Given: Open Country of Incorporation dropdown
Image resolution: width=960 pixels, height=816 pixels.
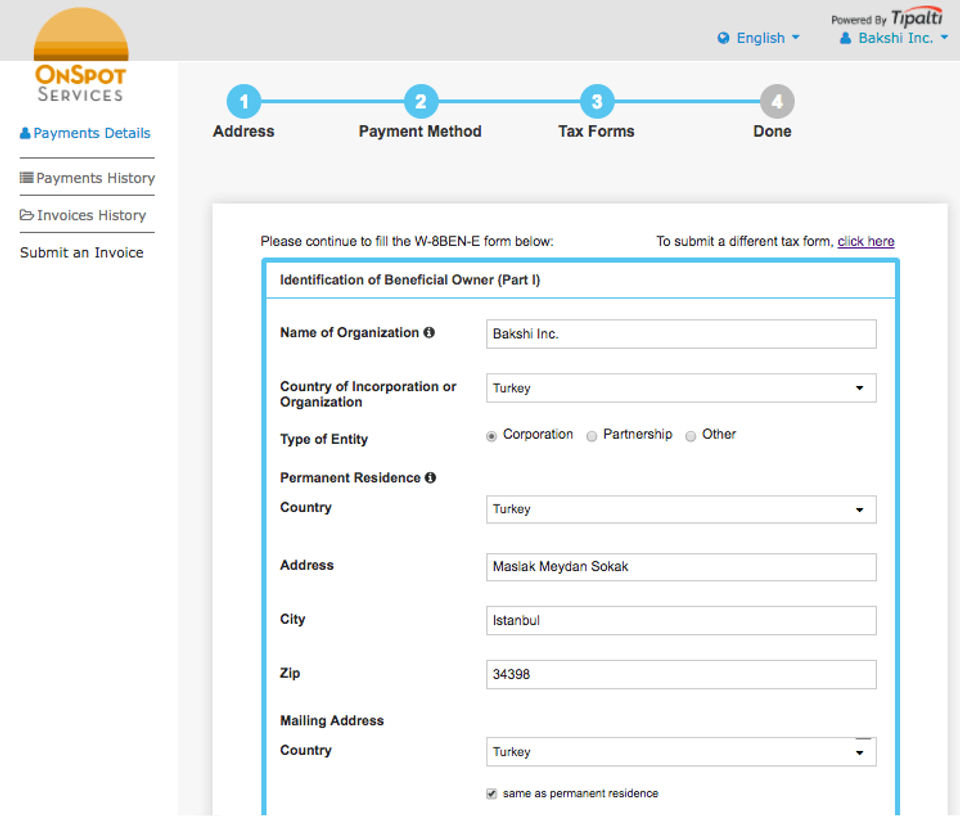Looking at the screenshot, I should (x=681, y=388).
